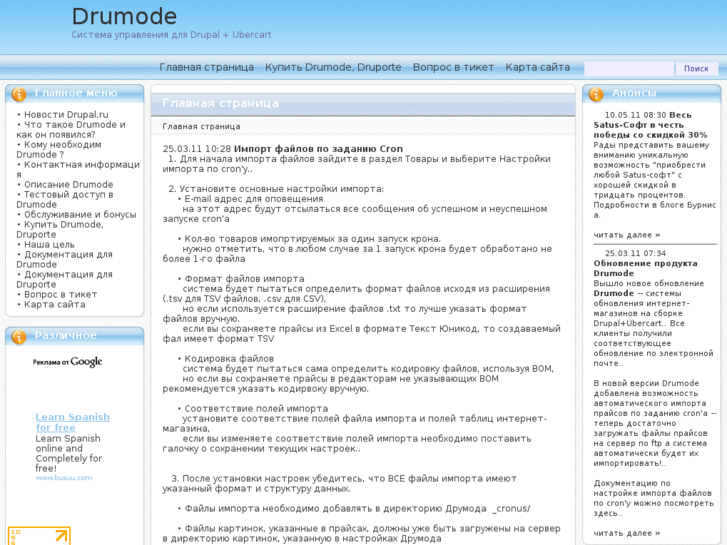Click the search input field
Screen dimensions: 727x545
[629, 69]
